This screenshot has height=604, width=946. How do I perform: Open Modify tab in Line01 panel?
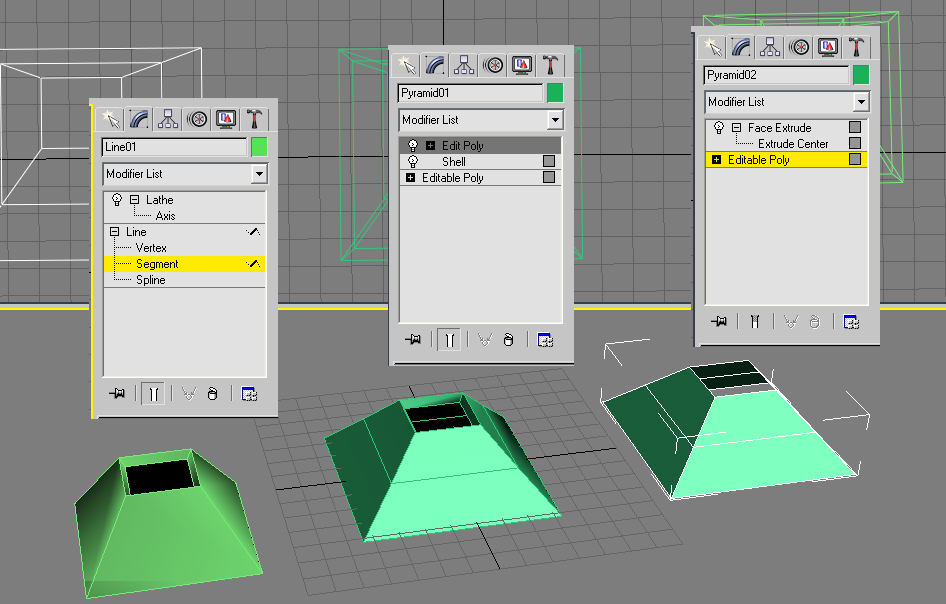139,119
